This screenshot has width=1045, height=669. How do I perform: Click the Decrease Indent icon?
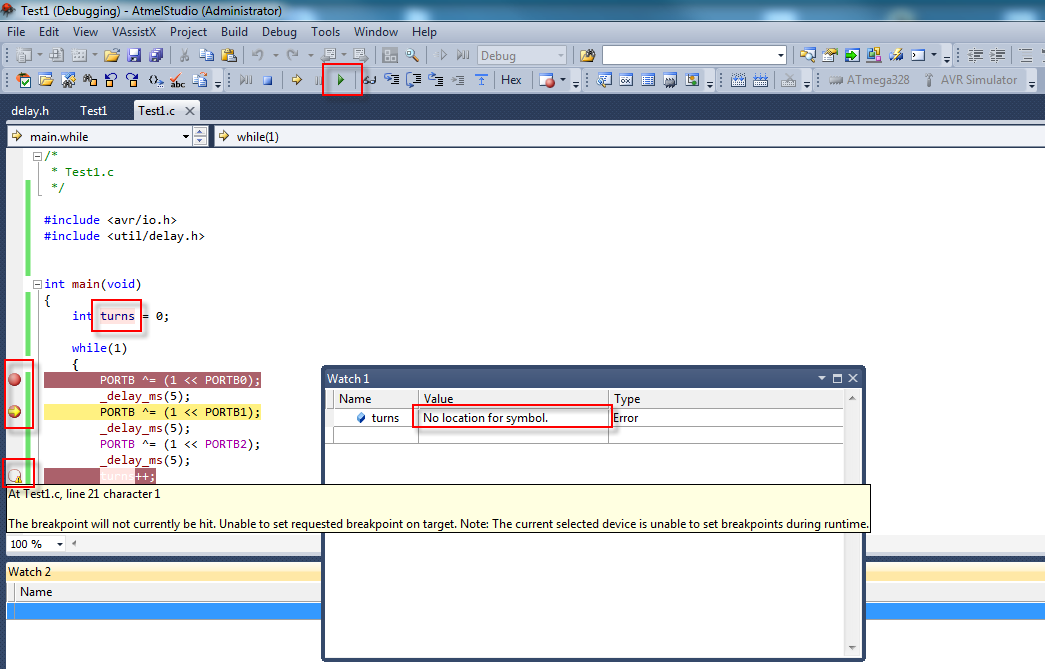coord(975,55)
